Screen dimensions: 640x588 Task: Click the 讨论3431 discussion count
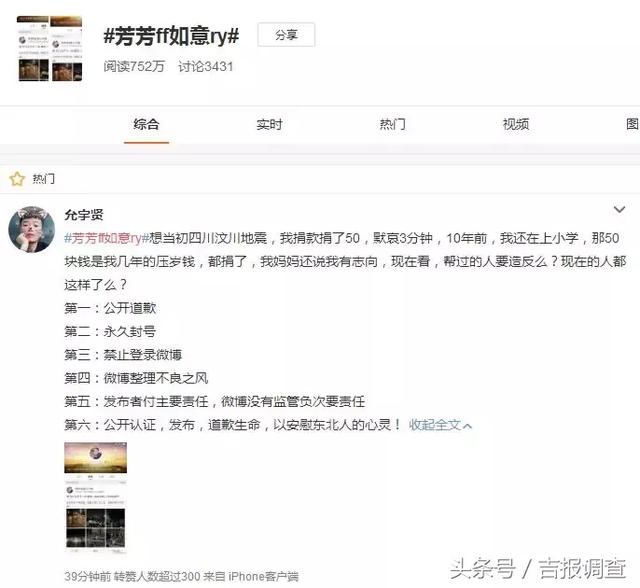pyautogui.click(x=206, y=67)
